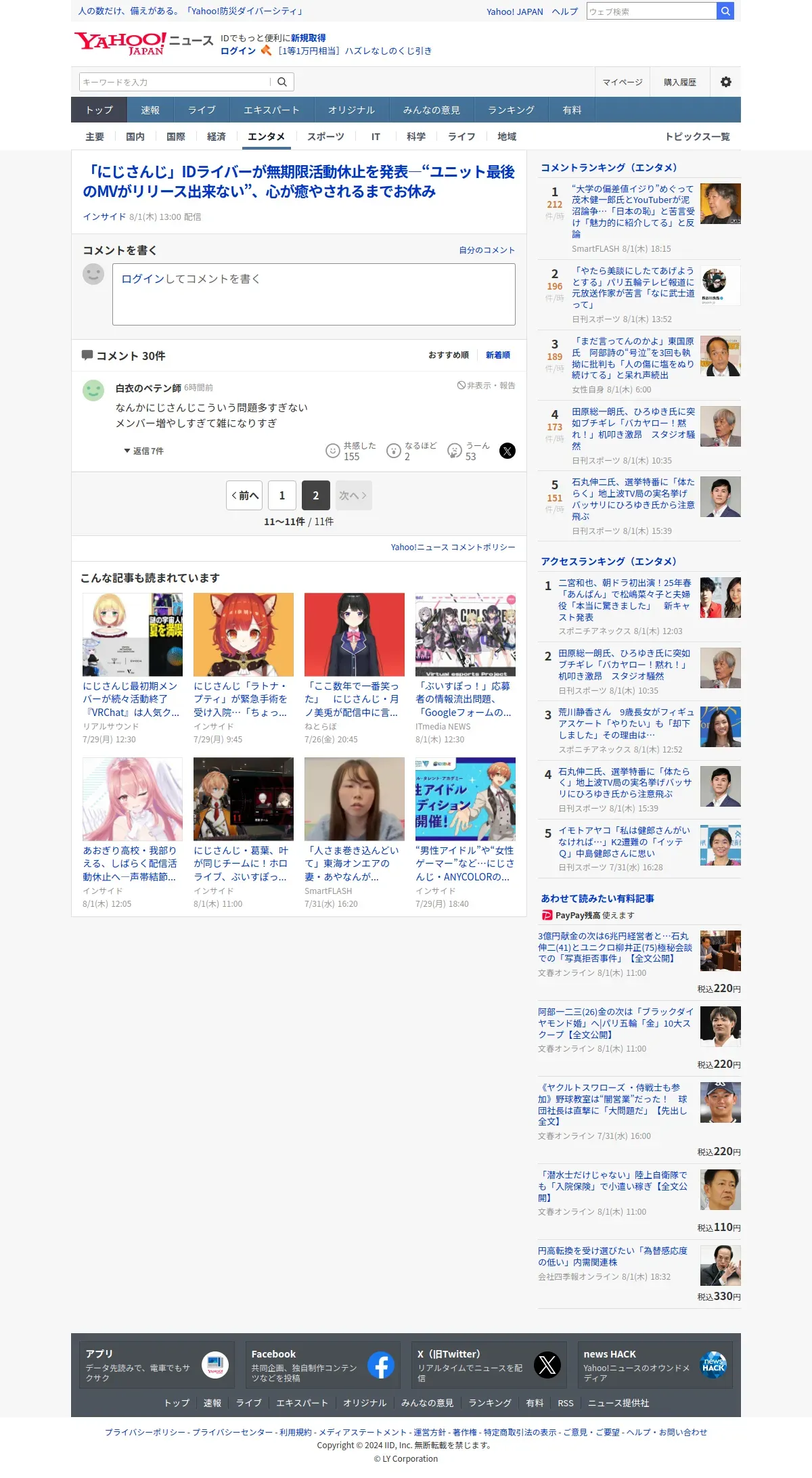
Task: Select the スポーツ category
Action: [x=325, y=136]
